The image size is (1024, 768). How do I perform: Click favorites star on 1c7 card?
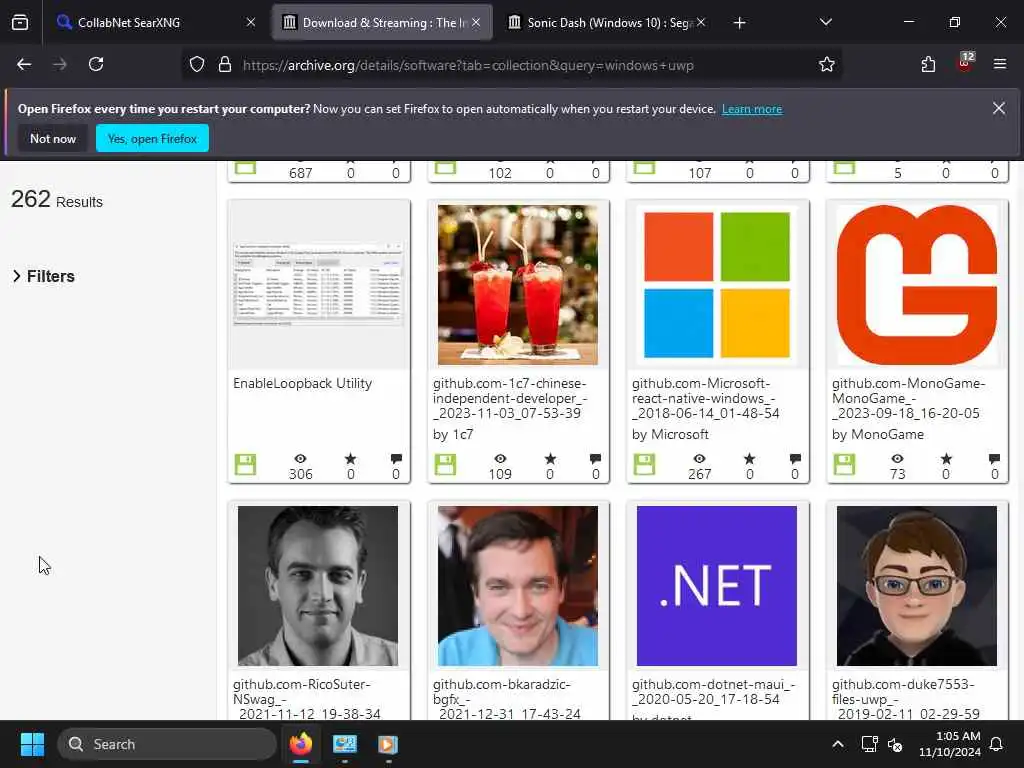click(x=551, y=458)
